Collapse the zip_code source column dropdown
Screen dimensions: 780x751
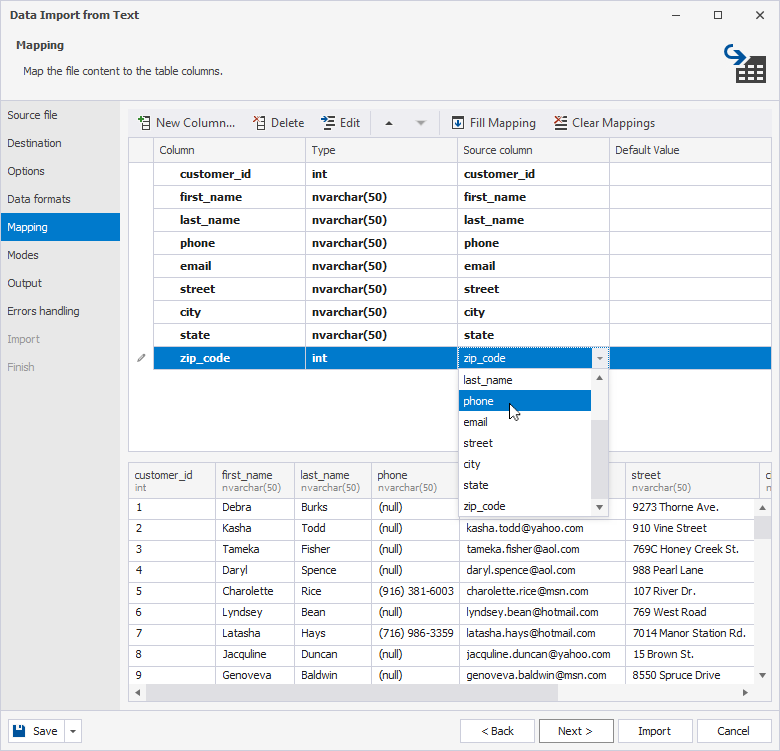tap(600, 358)
